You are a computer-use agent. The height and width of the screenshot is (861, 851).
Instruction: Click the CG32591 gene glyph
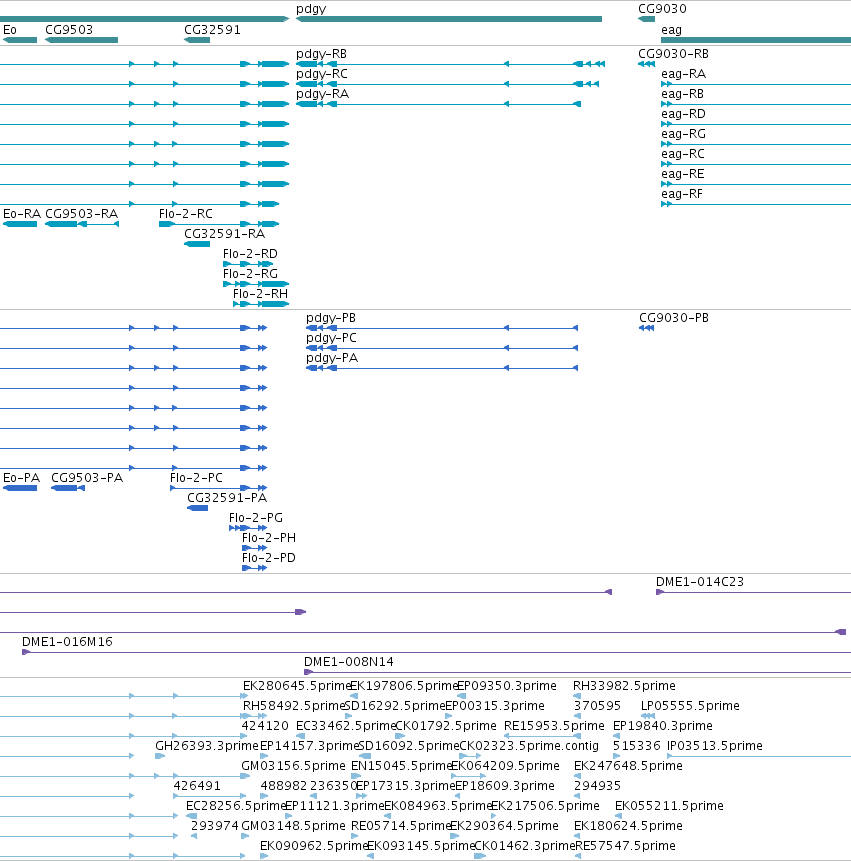[197, 40]
